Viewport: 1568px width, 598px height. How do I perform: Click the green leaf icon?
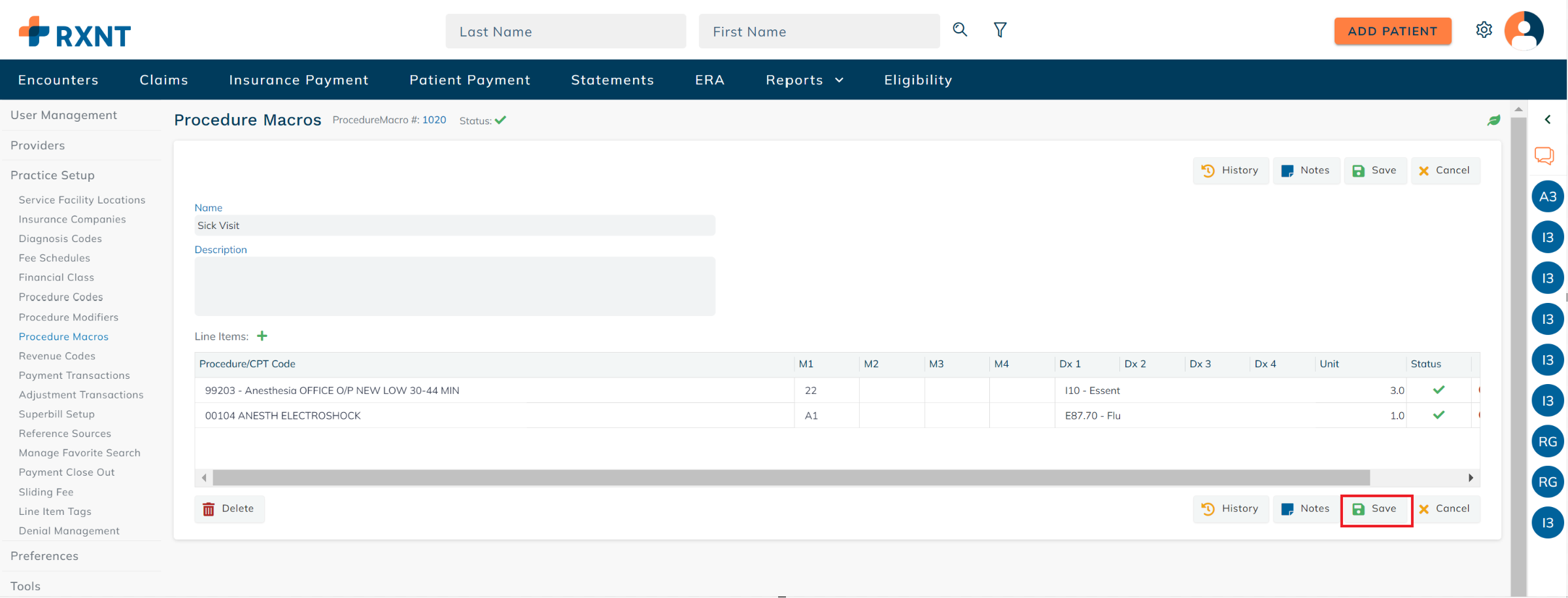1493,120
